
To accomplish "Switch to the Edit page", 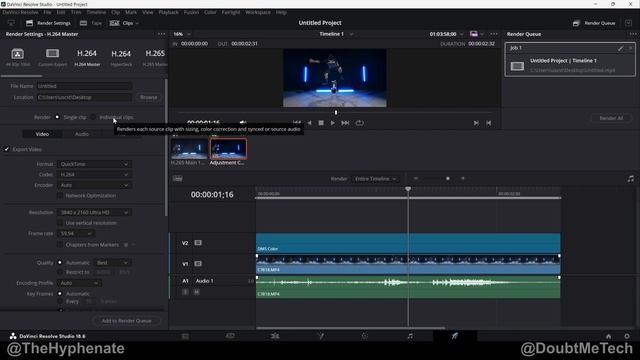I will (x=275, y=336).
